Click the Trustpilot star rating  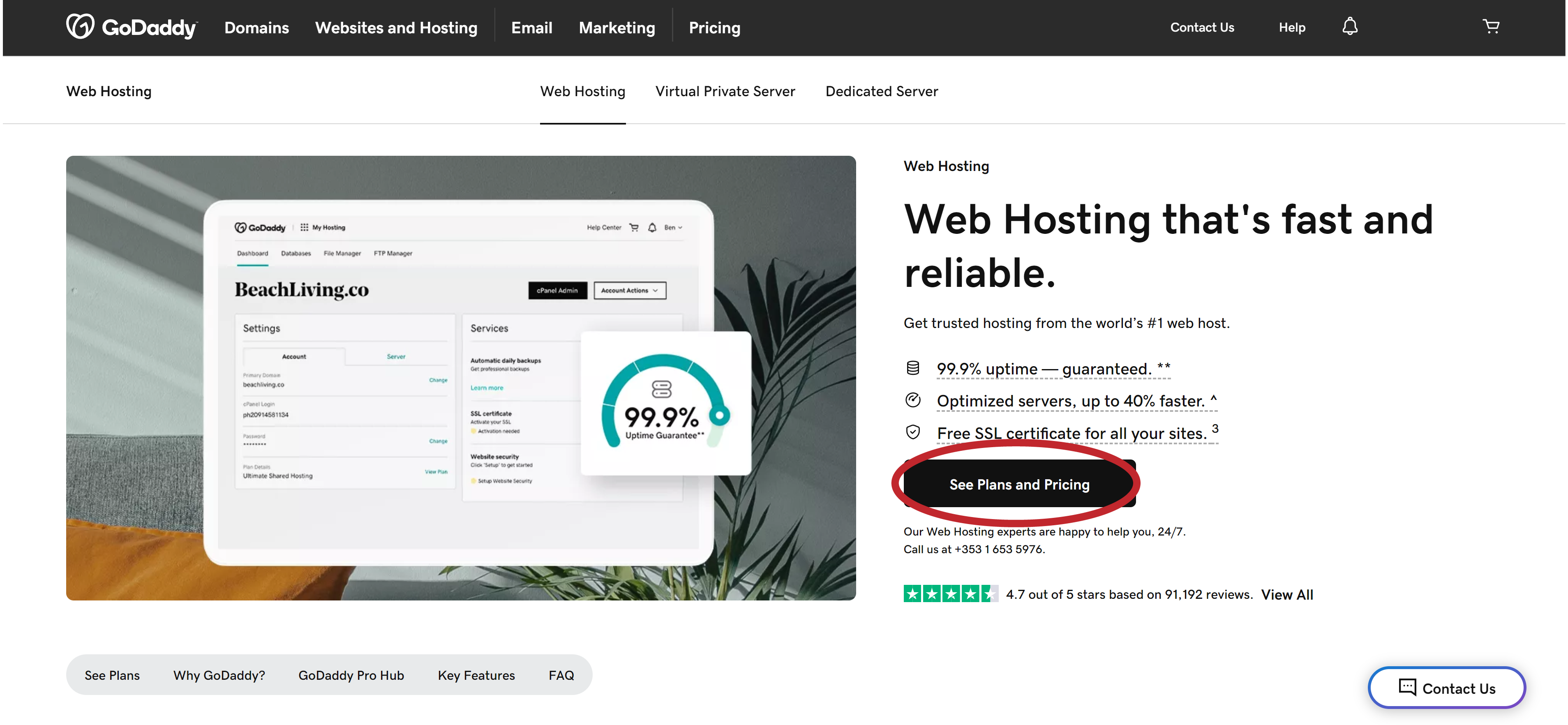click(951, 593)
